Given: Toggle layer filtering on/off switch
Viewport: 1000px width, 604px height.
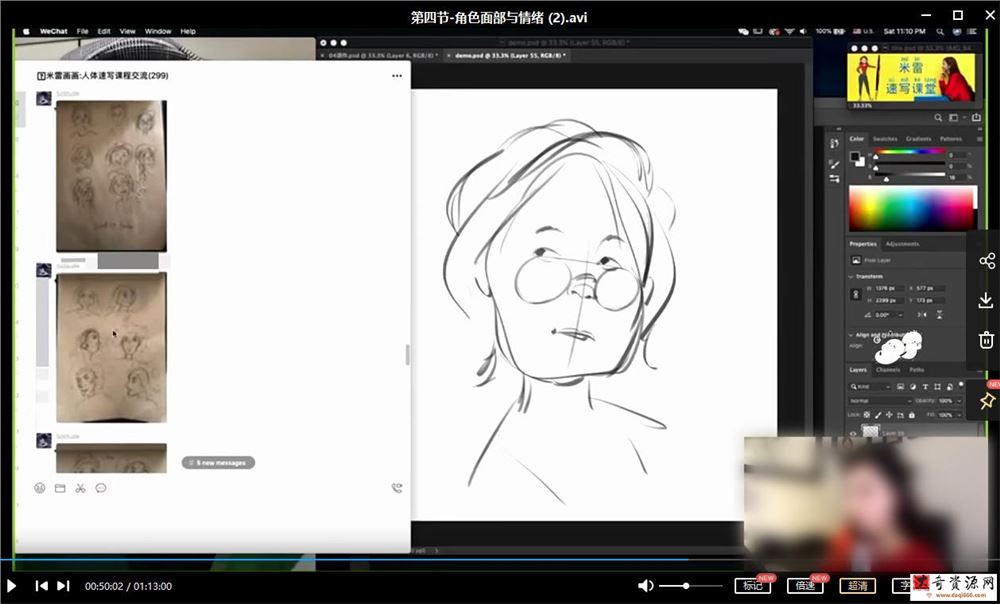Looking at the screenshot, I should pyautogui.click(x=961, y=385).
